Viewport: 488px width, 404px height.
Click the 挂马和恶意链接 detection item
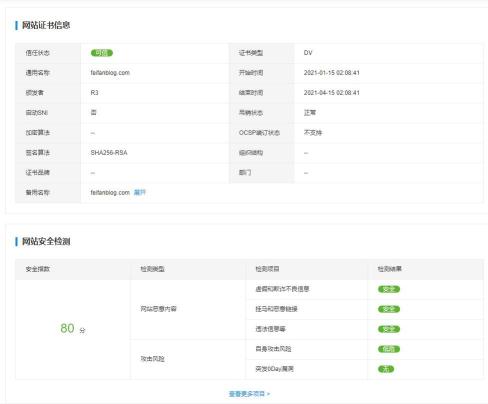(x=276, y=309)
